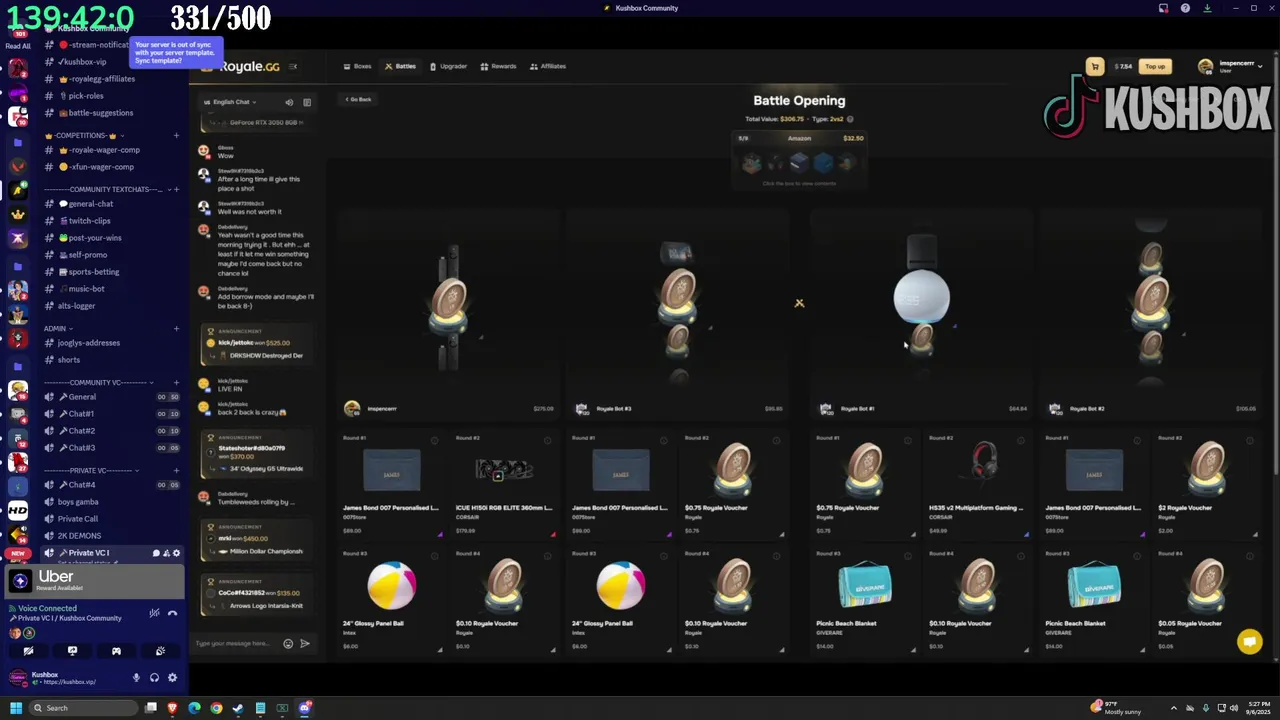Click the battle Type help question icon
Viewport: 1280px width, 720px height.
850,119
